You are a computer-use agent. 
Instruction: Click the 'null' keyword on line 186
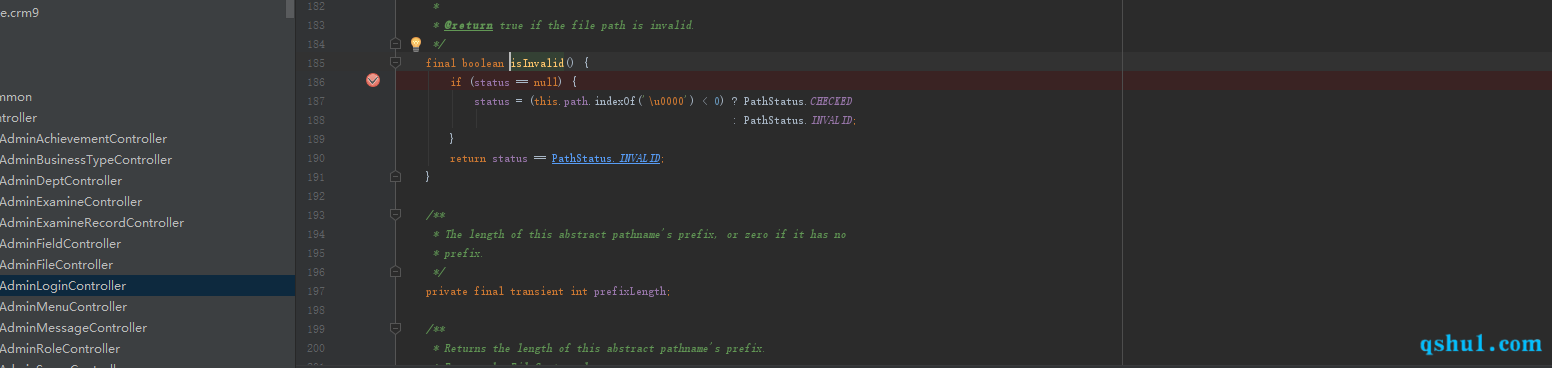pyautogui.click(x=547, y=82)
